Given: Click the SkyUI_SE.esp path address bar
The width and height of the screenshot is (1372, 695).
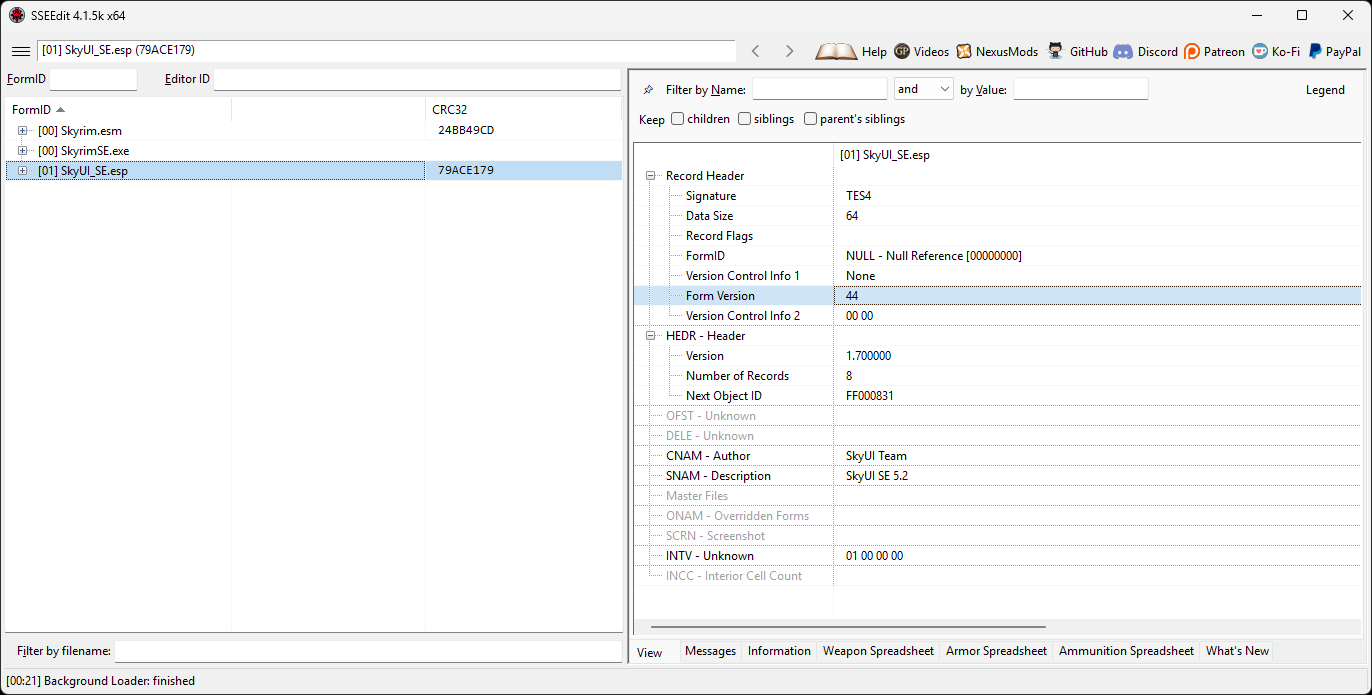Looking at the screenshot, I should click(386, 51).
